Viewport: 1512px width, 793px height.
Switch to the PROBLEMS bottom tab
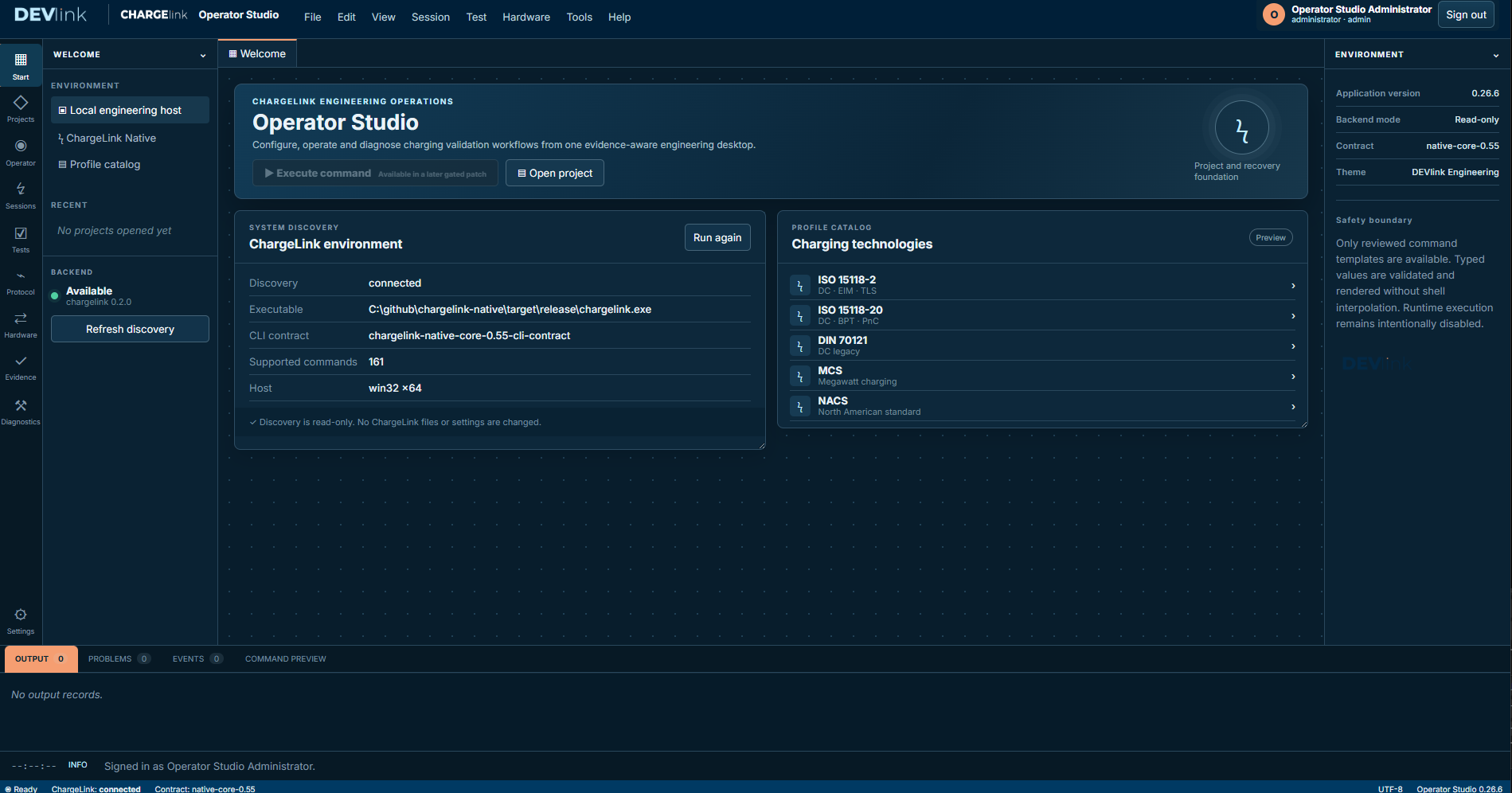pyautogui.click(x=119, y=658)
